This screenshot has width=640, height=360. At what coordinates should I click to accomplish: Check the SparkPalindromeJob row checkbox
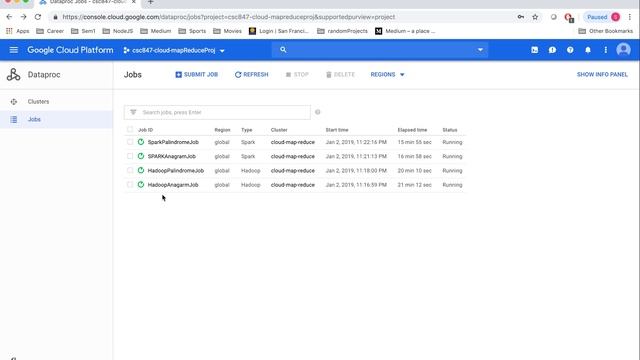130,142
